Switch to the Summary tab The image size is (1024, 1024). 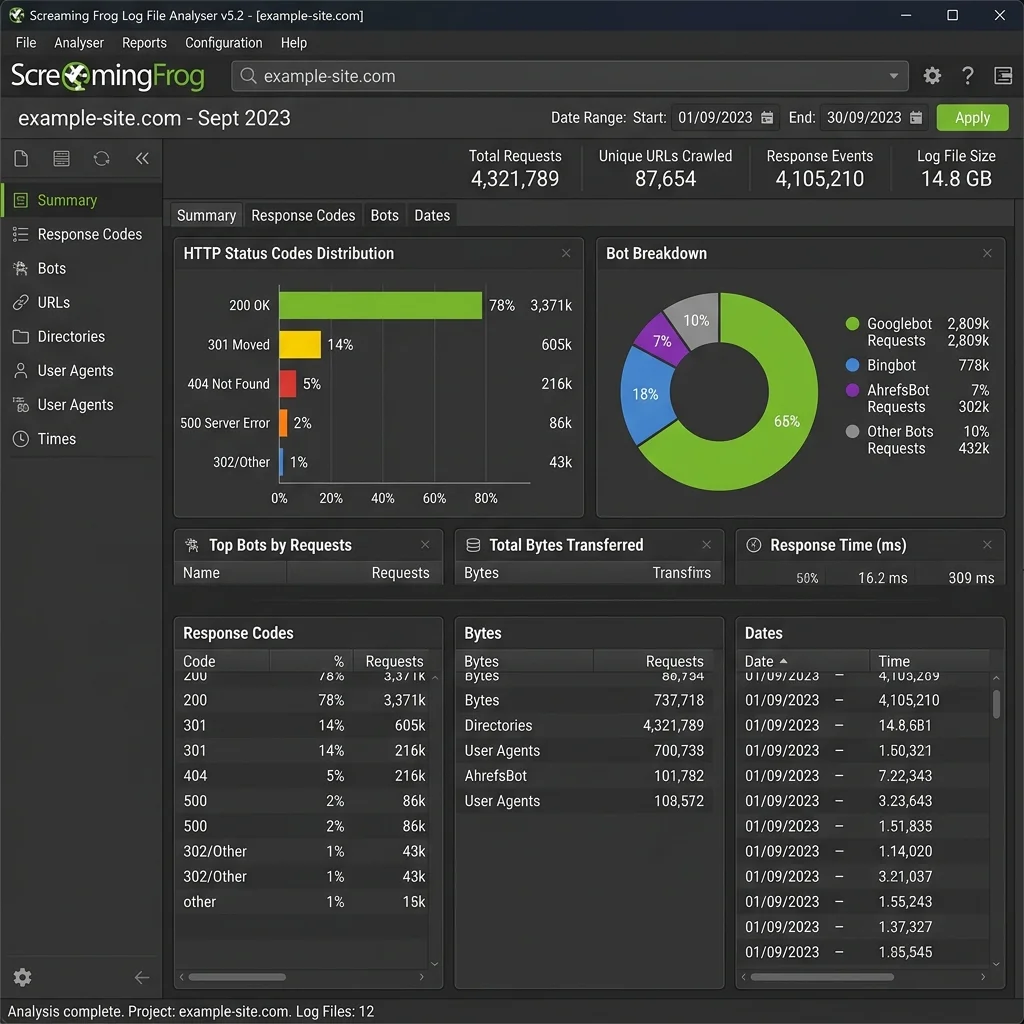[x=206, y=216]
